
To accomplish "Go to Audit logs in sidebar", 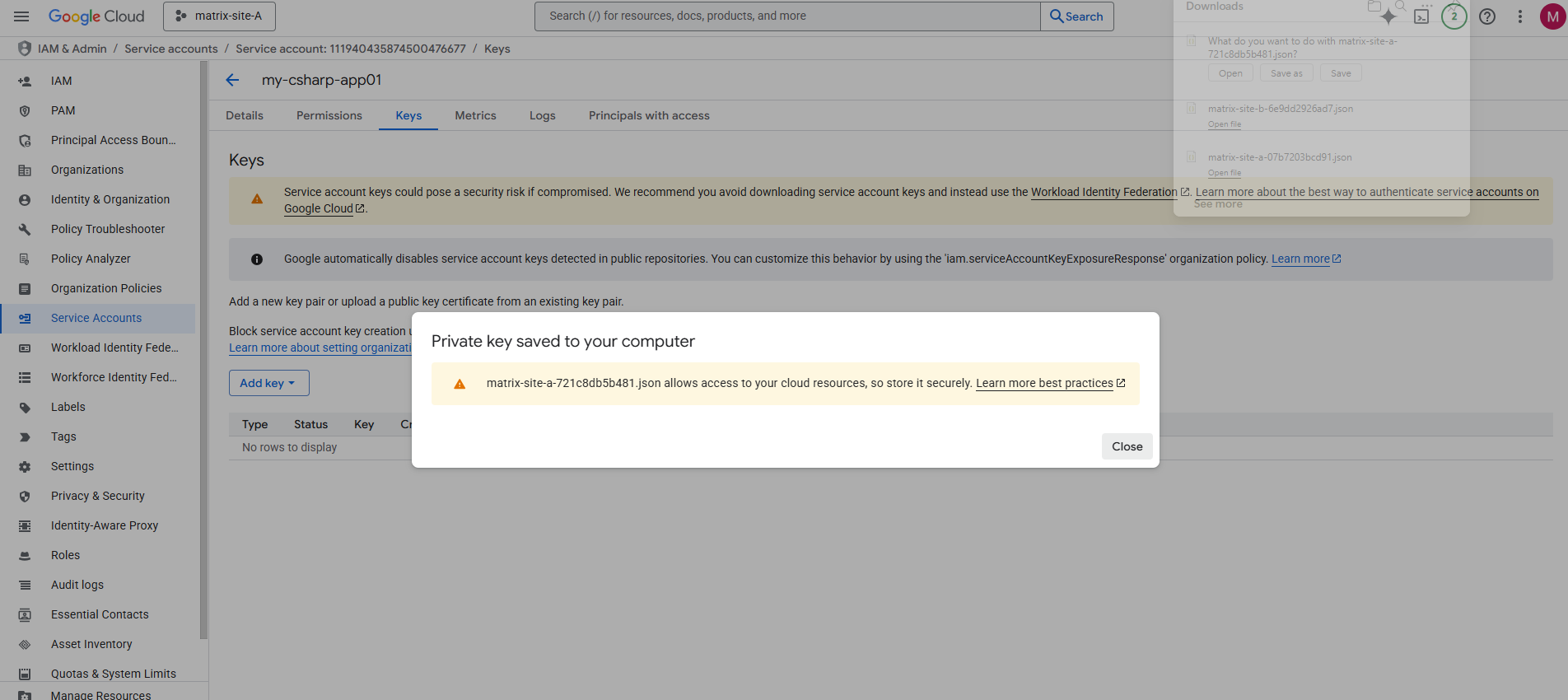I will 77,585.
